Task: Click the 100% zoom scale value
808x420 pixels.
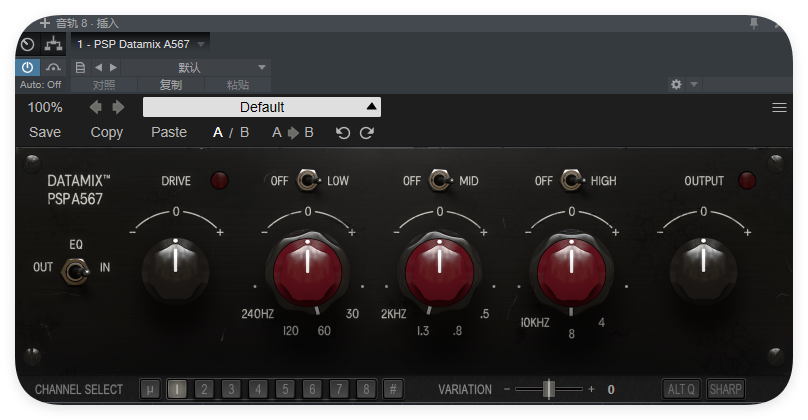Action: (45, 107)
